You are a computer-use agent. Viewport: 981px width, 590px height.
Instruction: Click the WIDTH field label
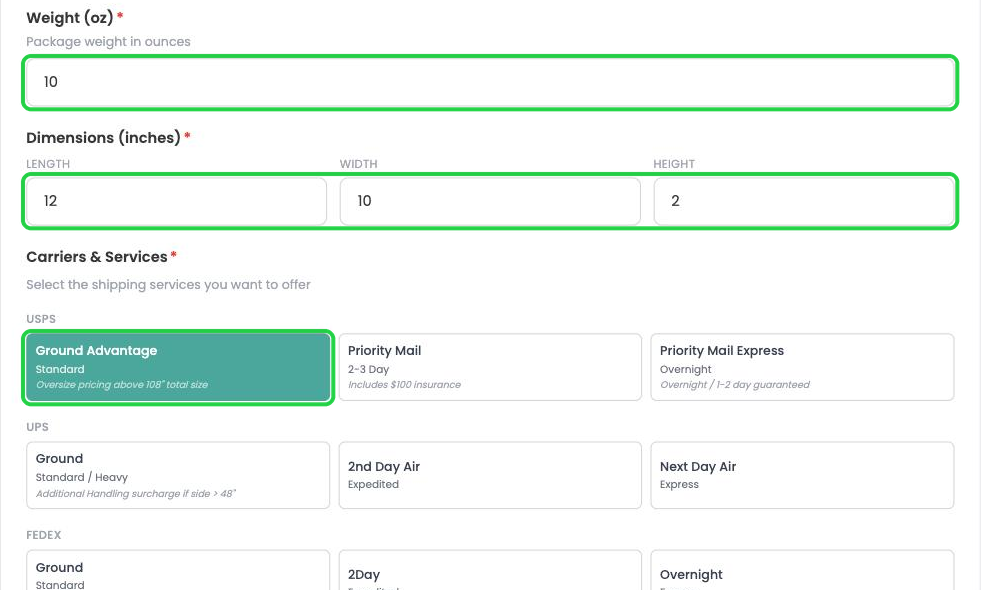pos(358,164)
